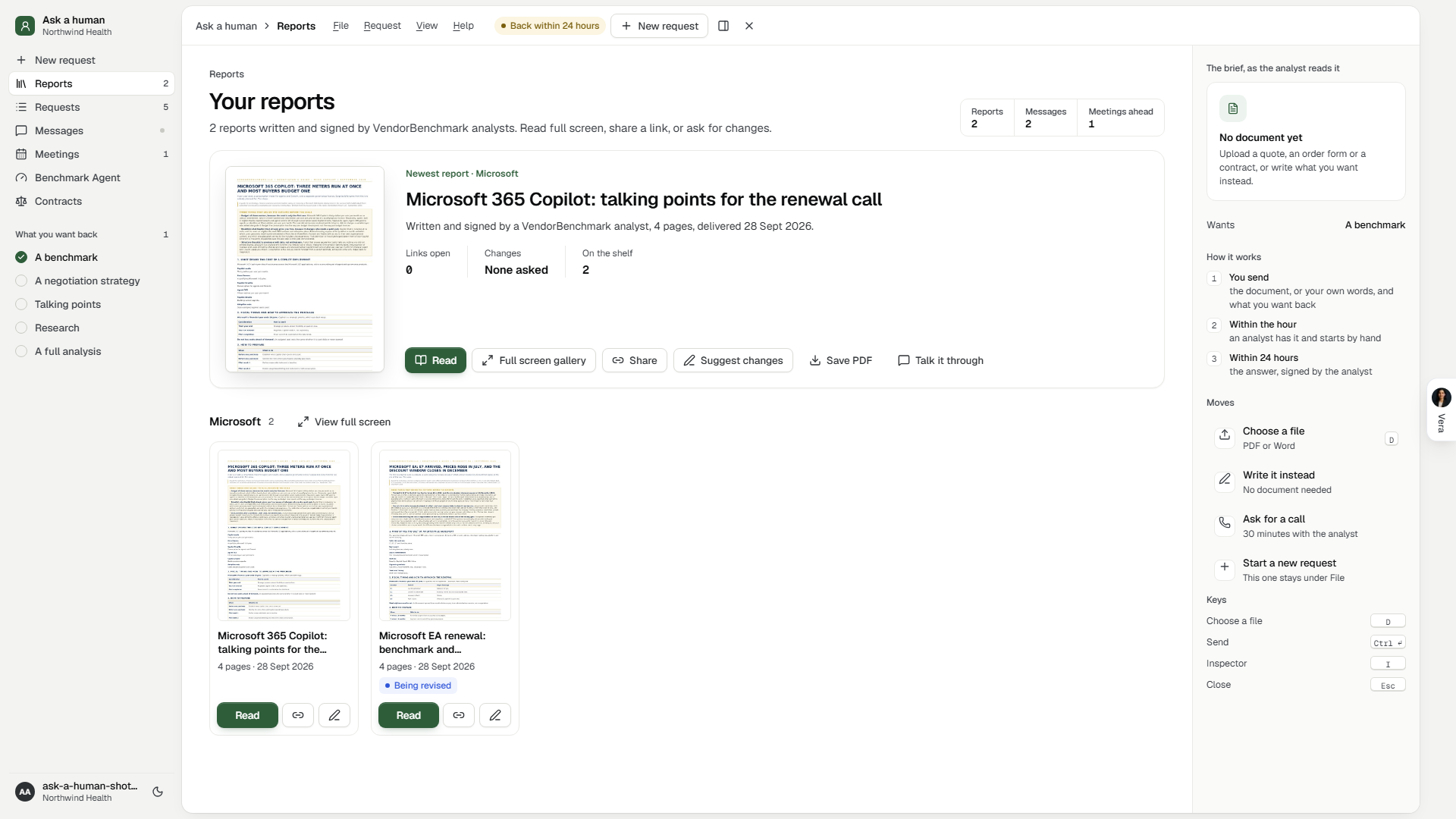The height and width of the screenshot is (819, 1456).
Task: Click Save PDF
Action: pyautogui.click(x=840, y=360)
